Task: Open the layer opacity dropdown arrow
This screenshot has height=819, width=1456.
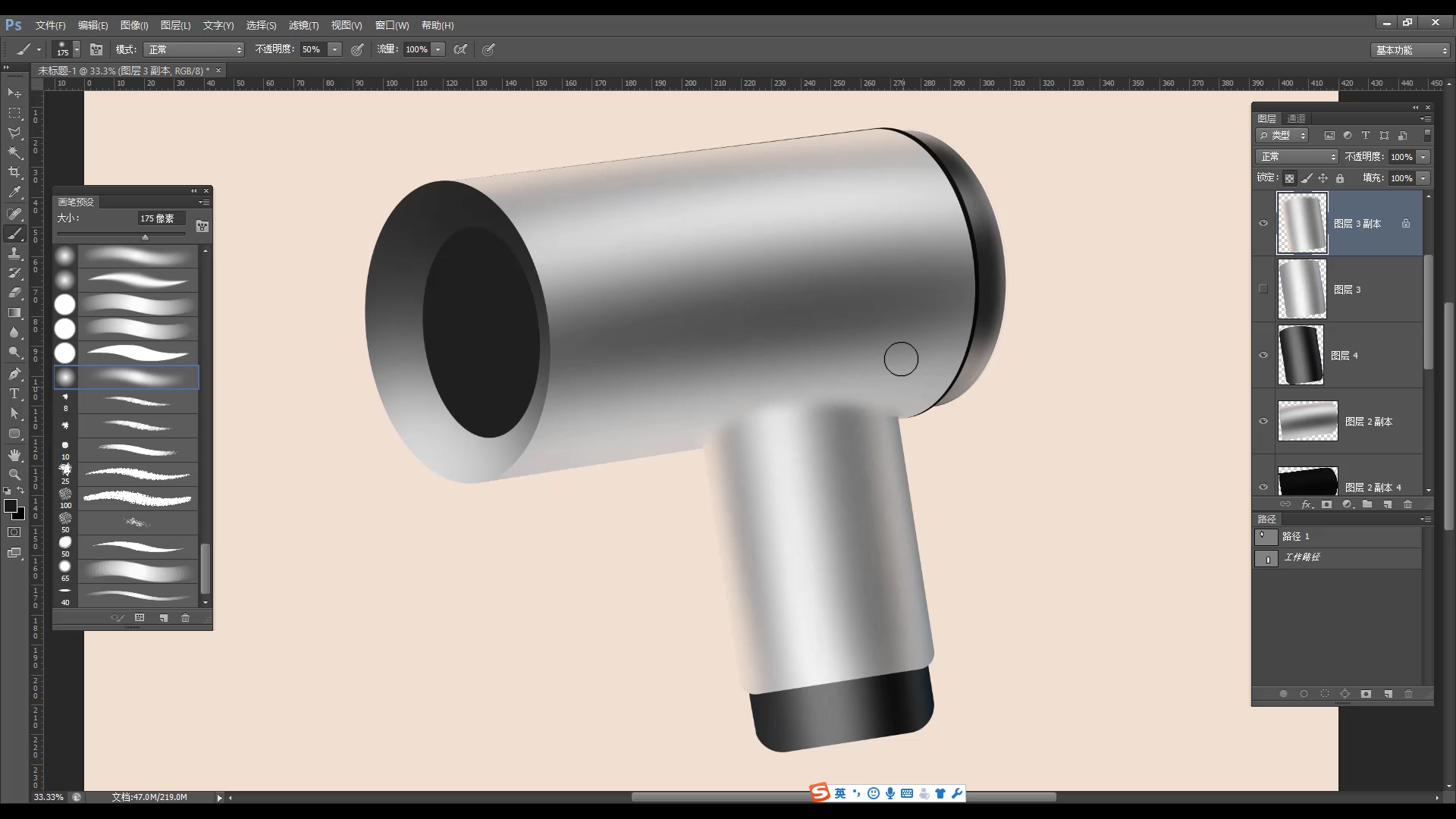Action: pos(1423,156)
